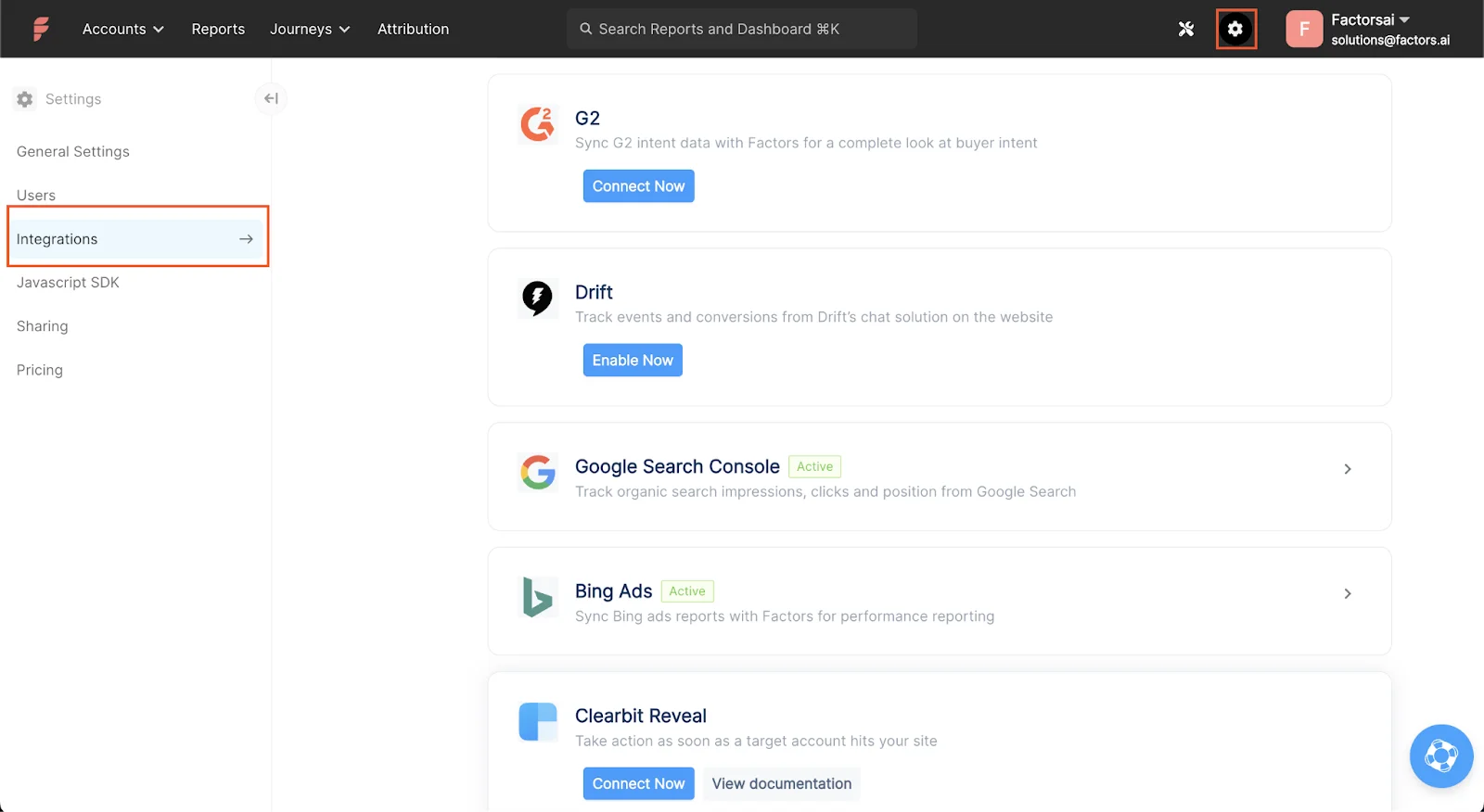Focus the Search Reports and Dashboard field
This screenshot has height=812, width=1484.
click(x=742, y=29)
